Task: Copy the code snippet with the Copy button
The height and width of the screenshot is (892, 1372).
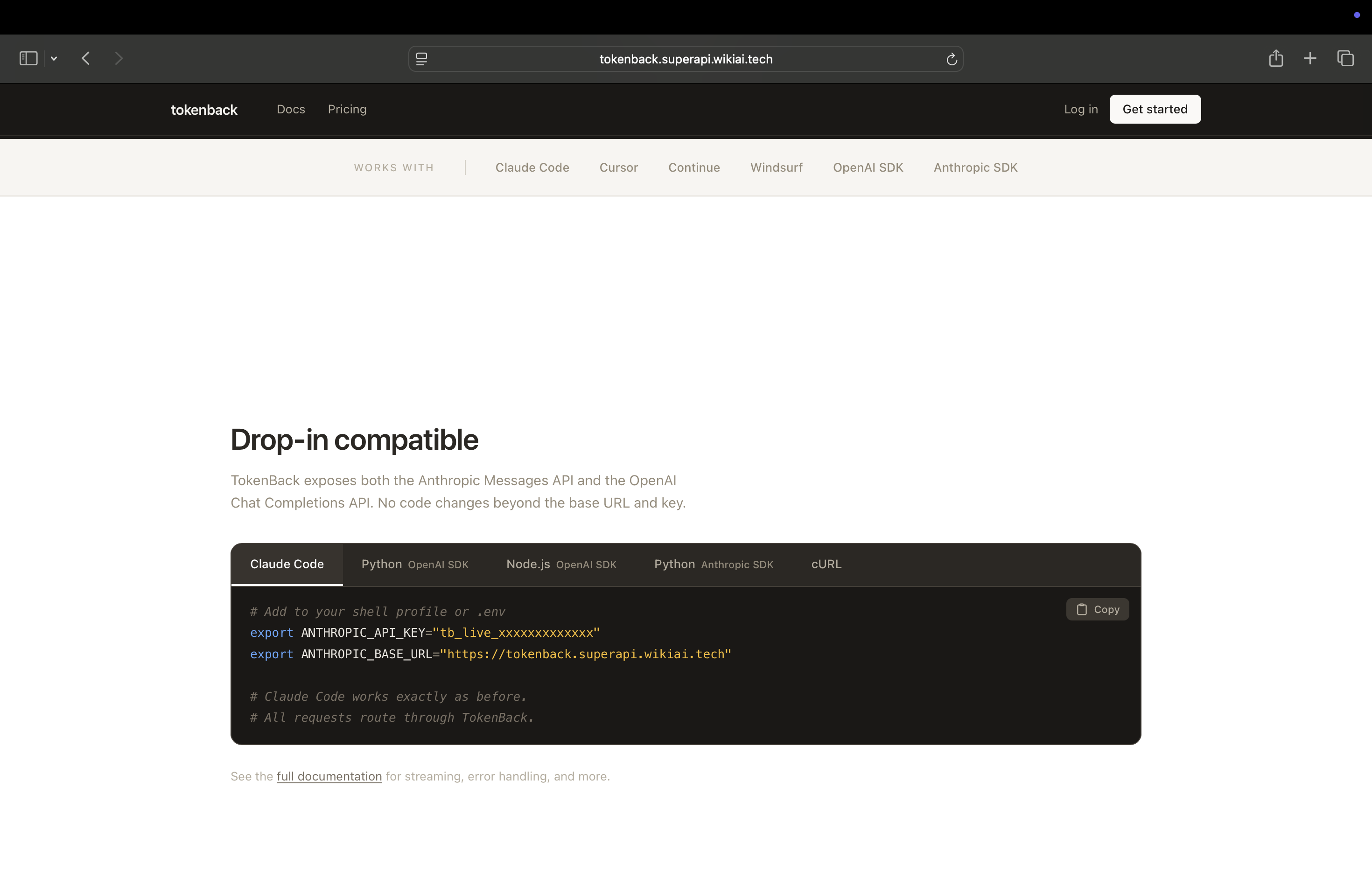Action: point(1097,609)
